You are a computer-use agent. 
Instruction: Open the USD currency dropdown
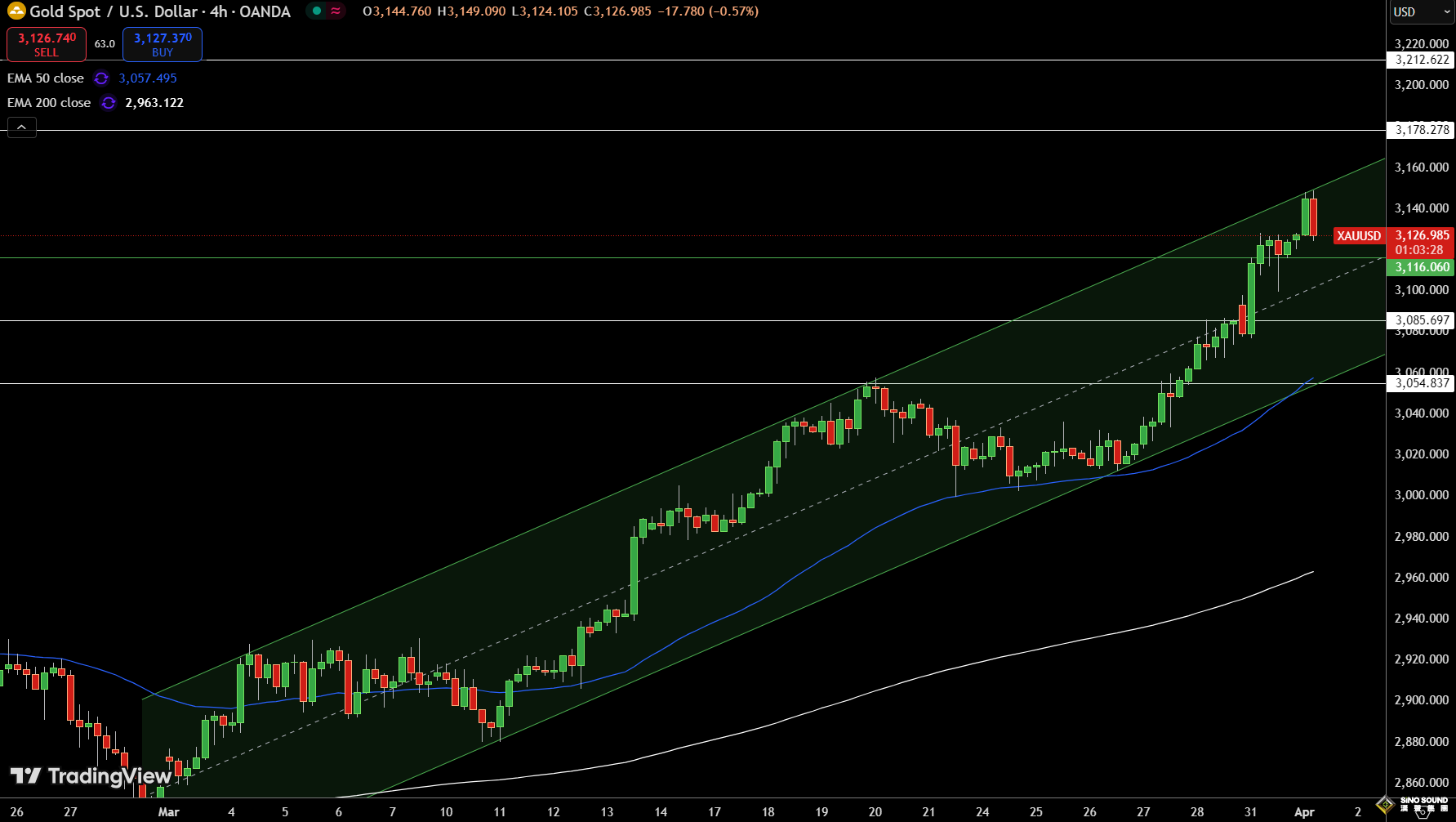[x=1420, y=12]
